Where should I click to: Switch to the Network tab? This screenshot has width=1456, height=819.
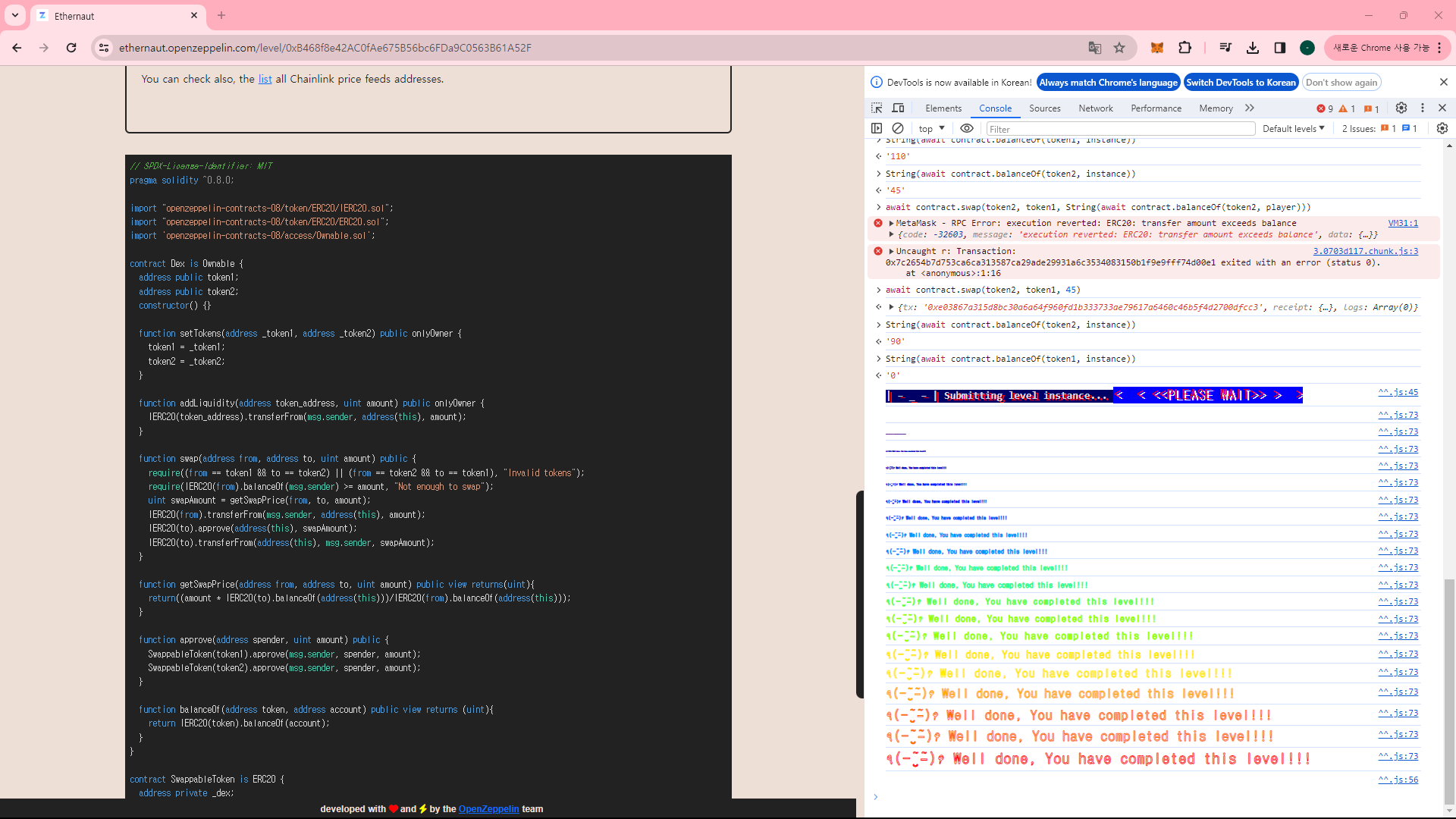point(1096,108)
